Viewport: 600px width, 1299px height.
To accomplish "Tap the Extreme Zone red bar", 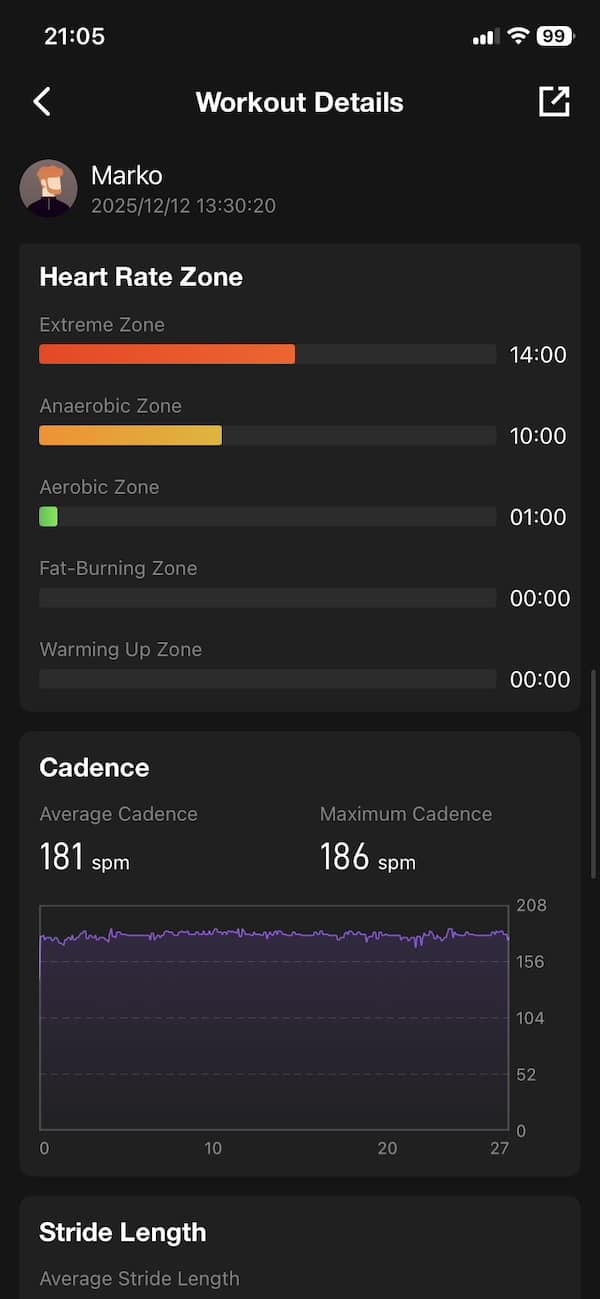I will tap(166, 354).
